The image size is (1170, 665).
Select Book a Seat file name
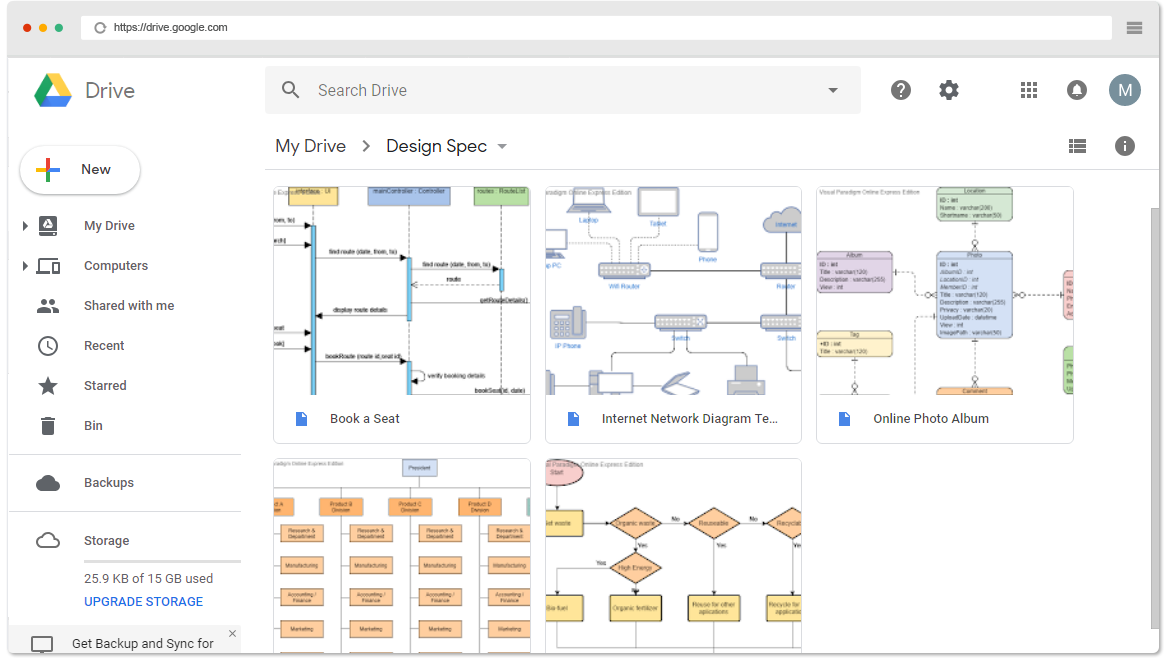[365, 419]
